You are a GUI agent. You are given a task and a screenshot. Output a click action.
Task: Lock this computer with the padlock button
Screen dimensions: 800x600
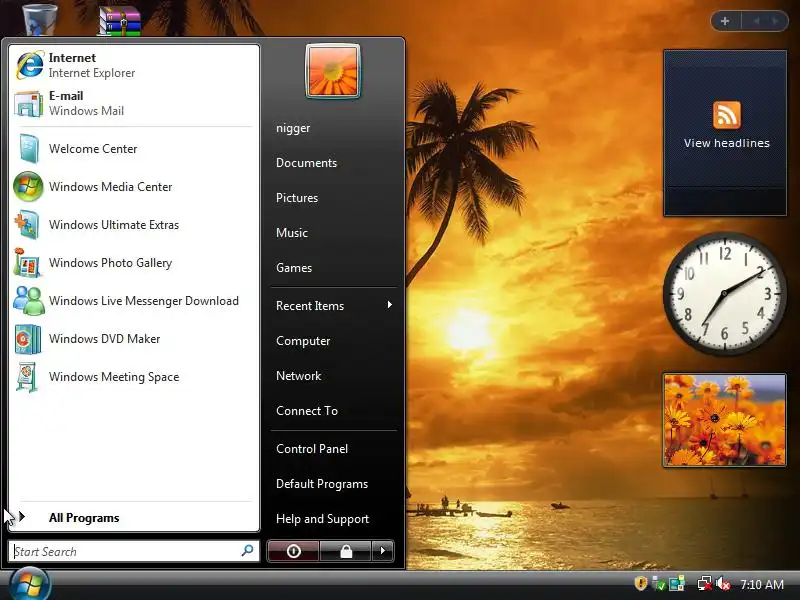pos(346,551)
